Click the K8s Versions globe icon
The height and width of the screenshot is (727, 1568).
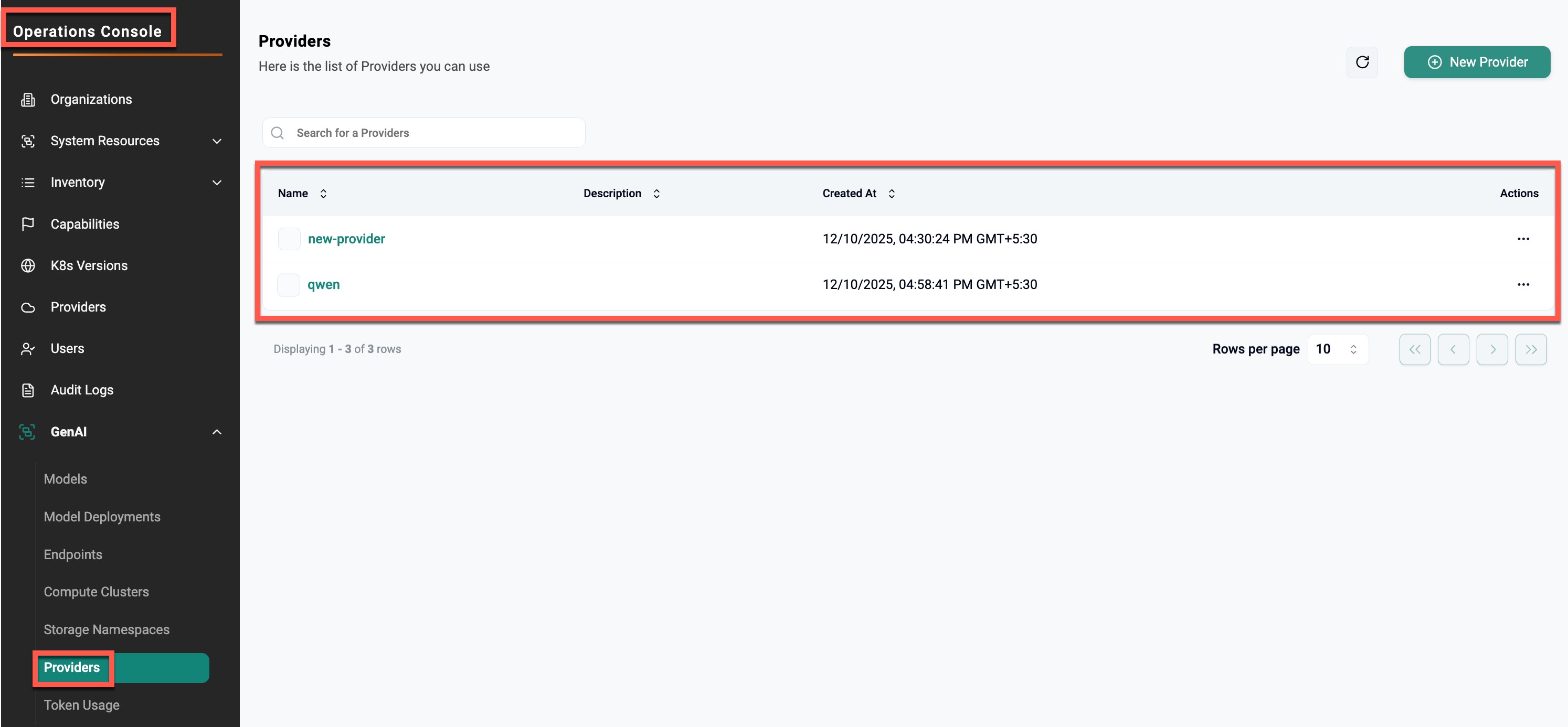click(28, 266)
